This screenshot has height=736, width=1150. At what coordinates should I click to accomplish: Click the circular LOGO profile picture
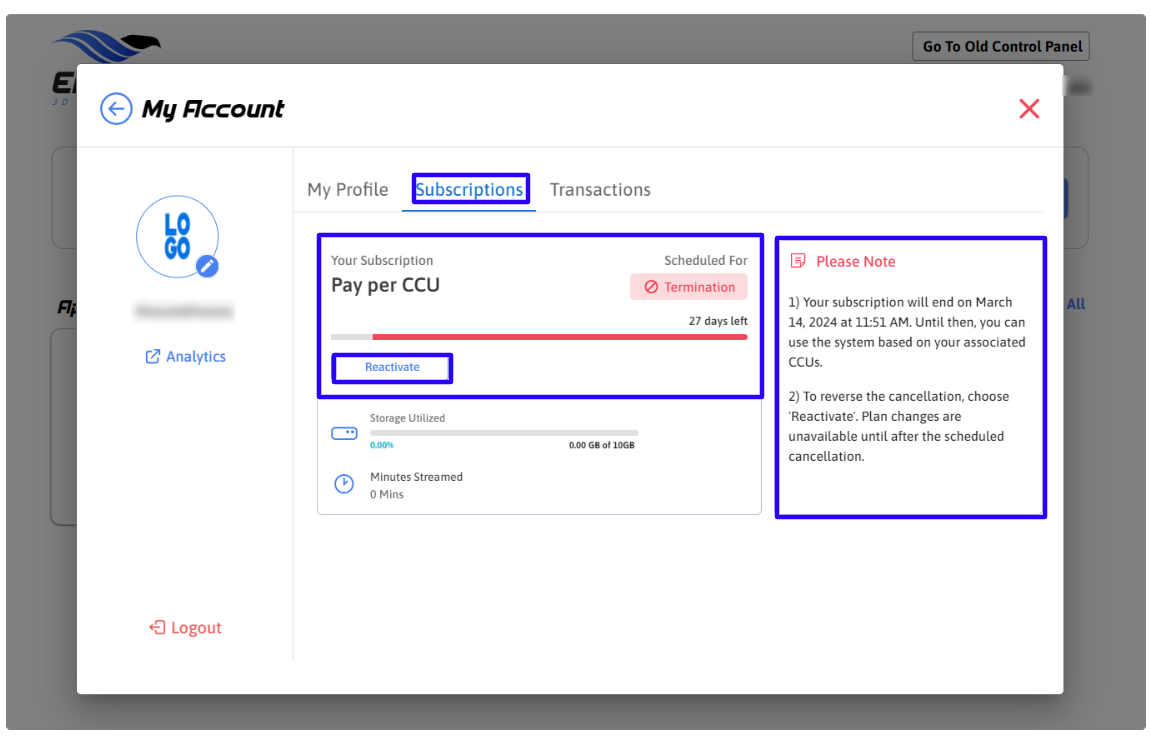[176, 236]
